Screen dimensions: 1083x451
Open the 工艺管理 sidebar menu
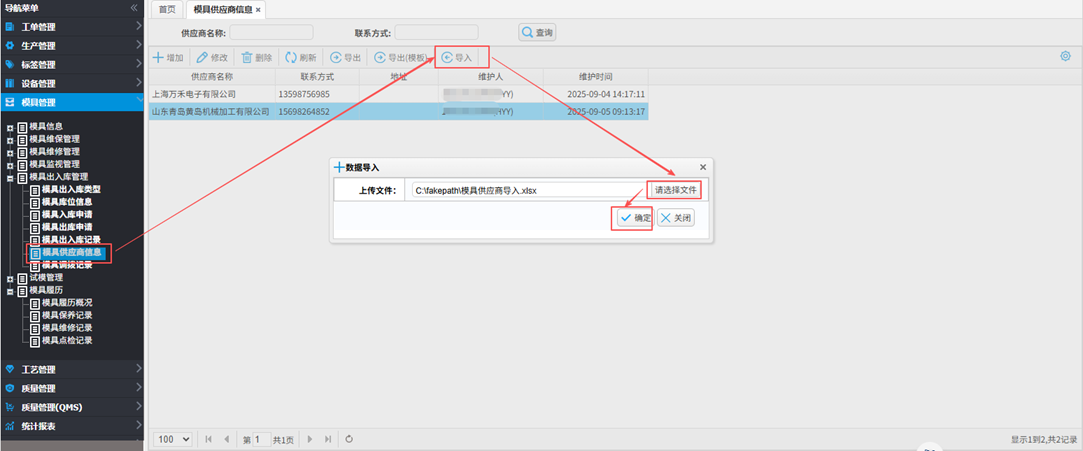72,369
